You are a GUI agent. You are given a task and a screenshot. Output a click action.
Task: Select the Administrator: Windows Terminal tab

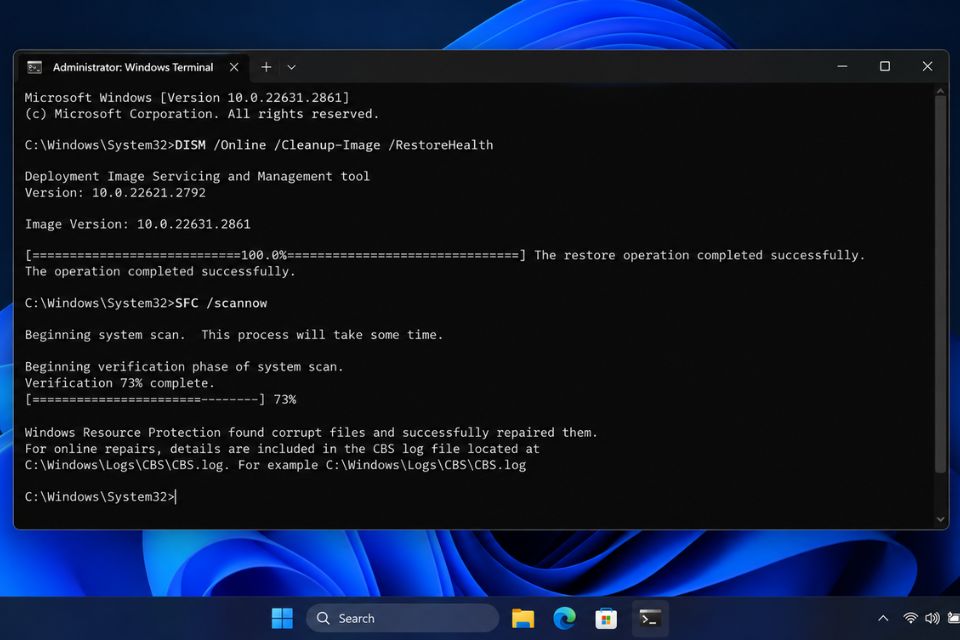click(x=133, y=67)
